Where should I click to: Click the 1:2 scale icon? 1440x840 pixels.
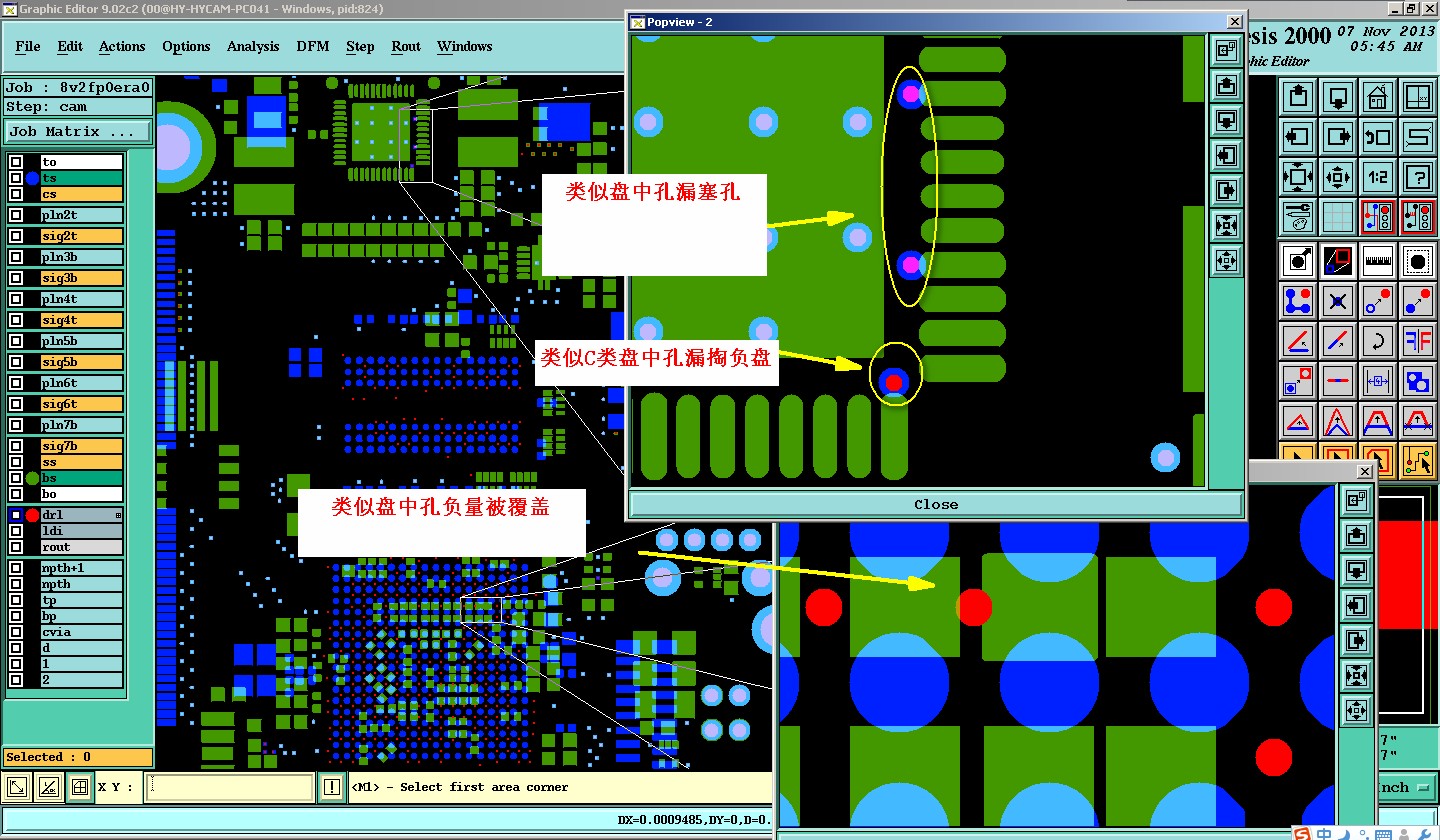tap(1378, 177)
